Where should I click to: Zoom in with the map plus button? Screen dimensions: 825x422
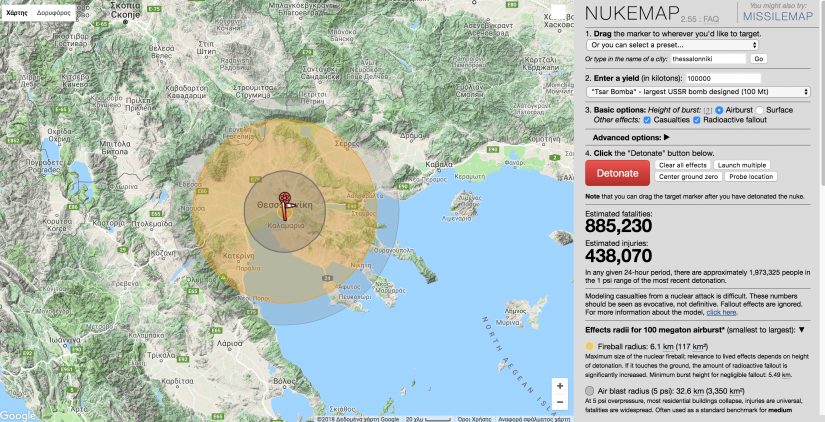558,387
